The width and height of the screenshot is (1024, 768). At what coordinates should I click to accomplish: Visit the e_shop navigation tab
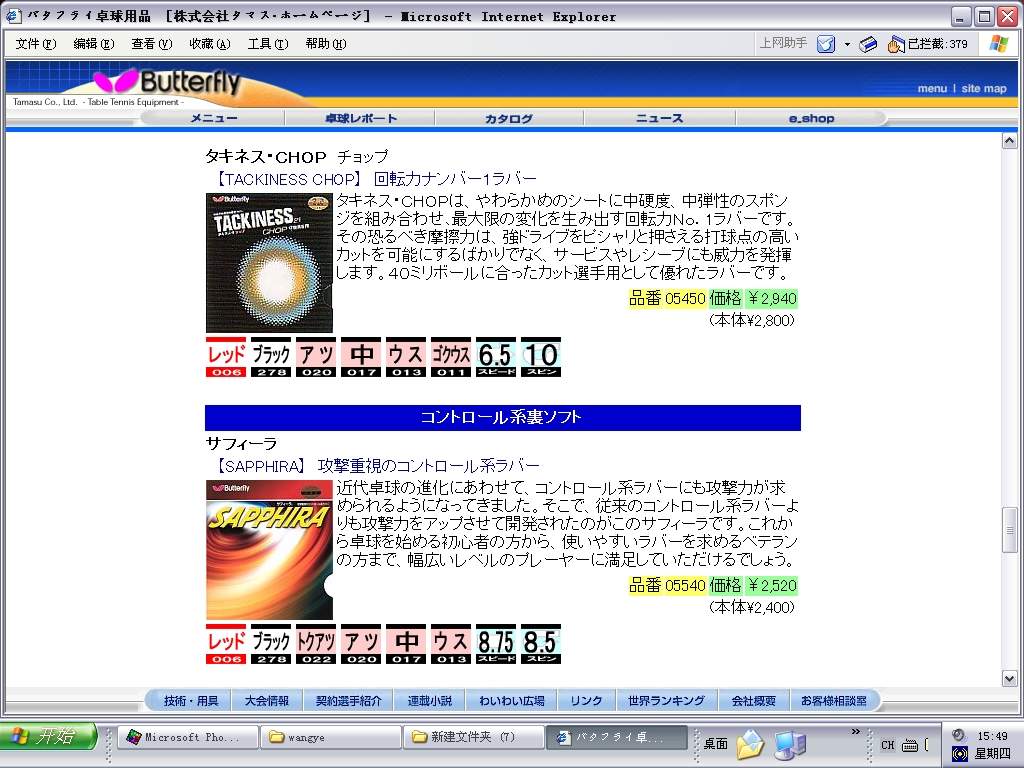tap(811, 118)
